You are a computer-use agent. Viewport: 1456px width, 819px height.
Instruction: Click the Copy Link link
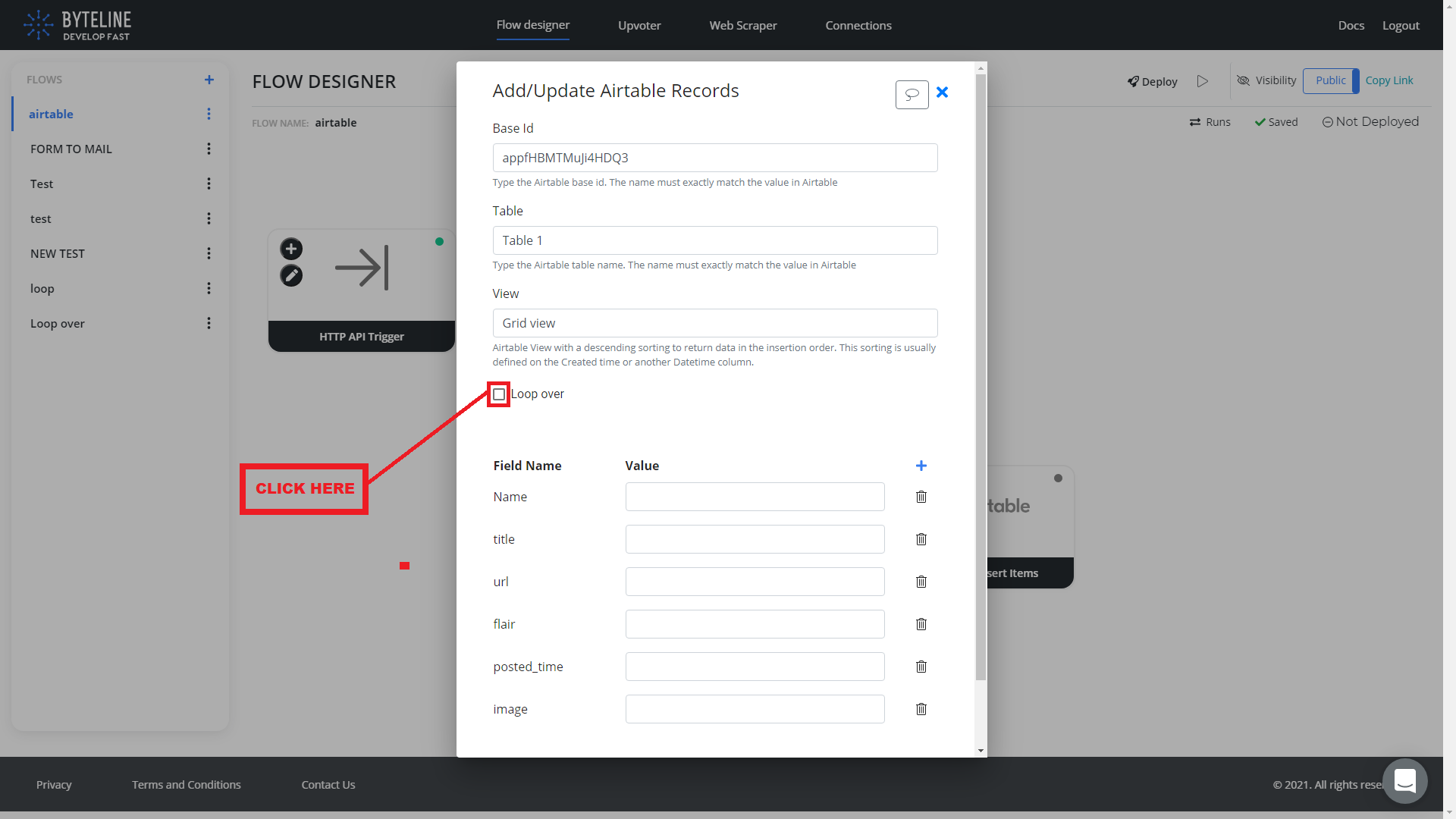coord(1389,80)
